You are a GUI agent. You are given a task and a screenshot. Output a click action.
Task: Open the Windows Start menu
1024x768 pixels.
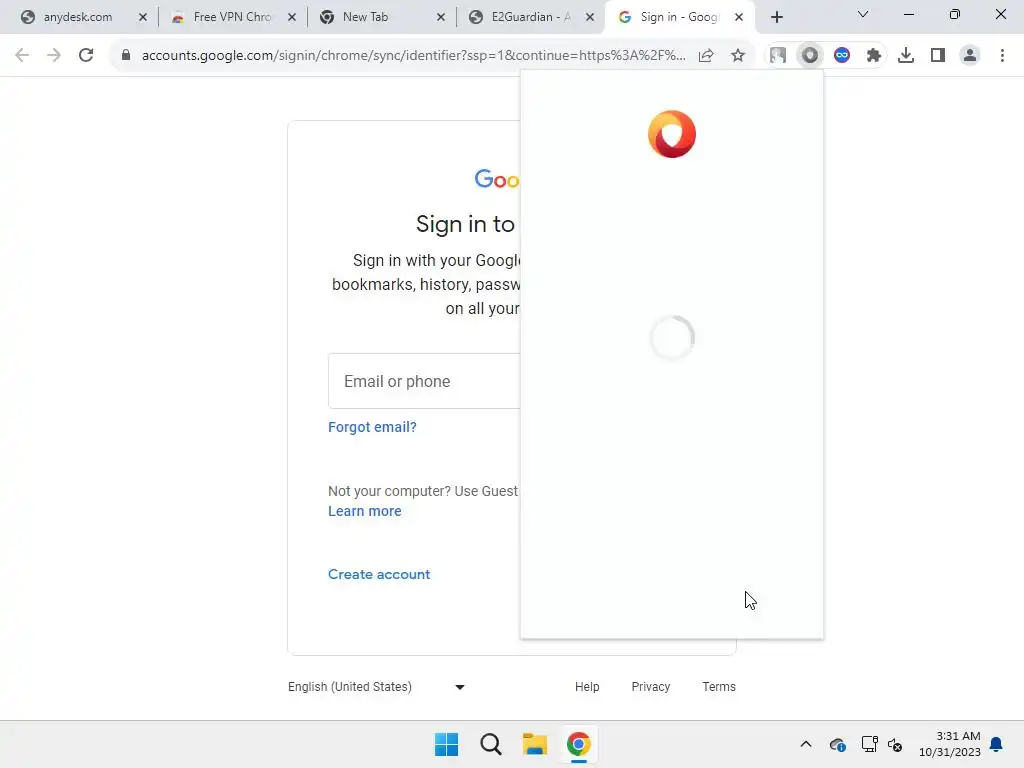pyautogui.click(x=447, y=744)
